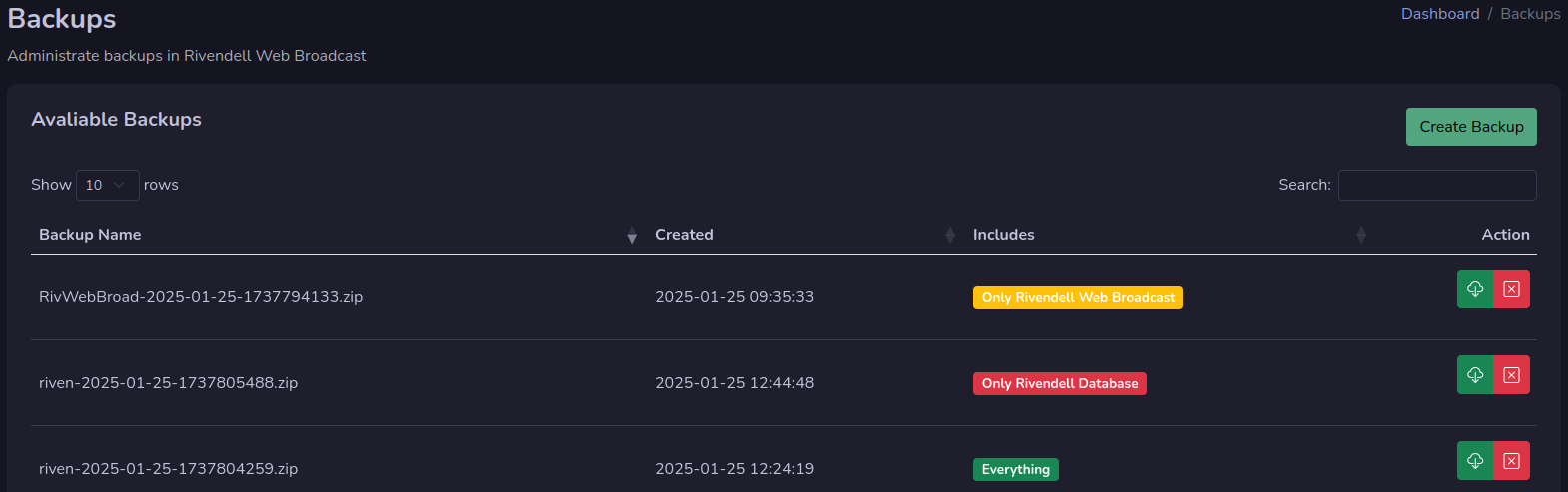Screen dimensions: 1568x492
Task: Click created date 2025-01-25 12:24:19
Action: pos(734,469)
